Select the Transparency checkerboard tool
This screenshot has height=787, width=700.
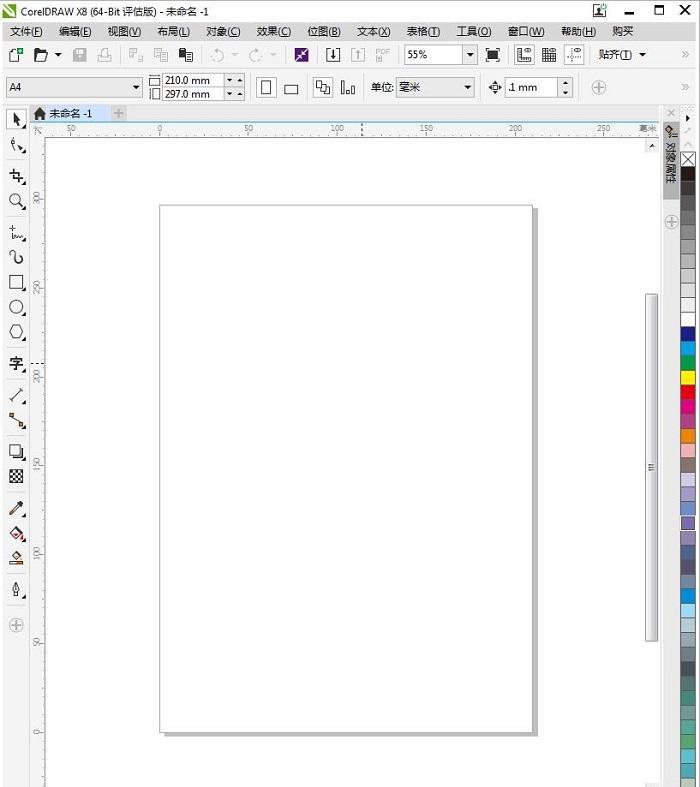click(16, 476)
